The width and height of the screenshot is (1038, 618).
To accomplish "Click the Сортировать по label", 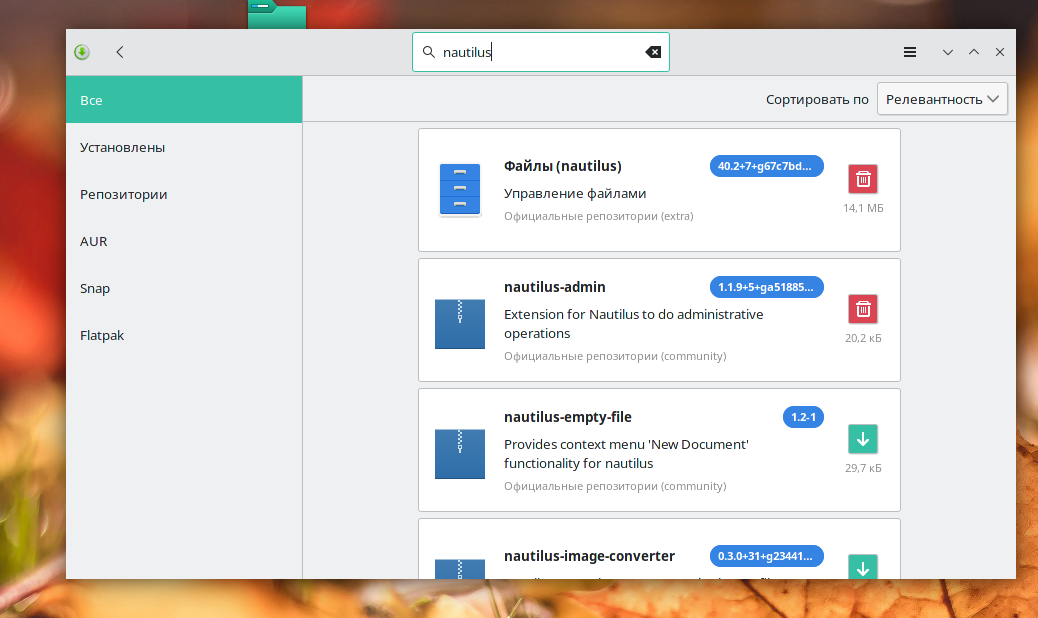I will click(x=817, y=99).
